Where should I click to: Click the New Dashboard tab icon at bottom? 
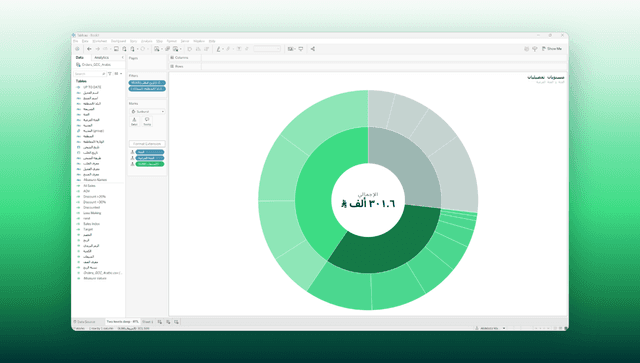[168, 322]
